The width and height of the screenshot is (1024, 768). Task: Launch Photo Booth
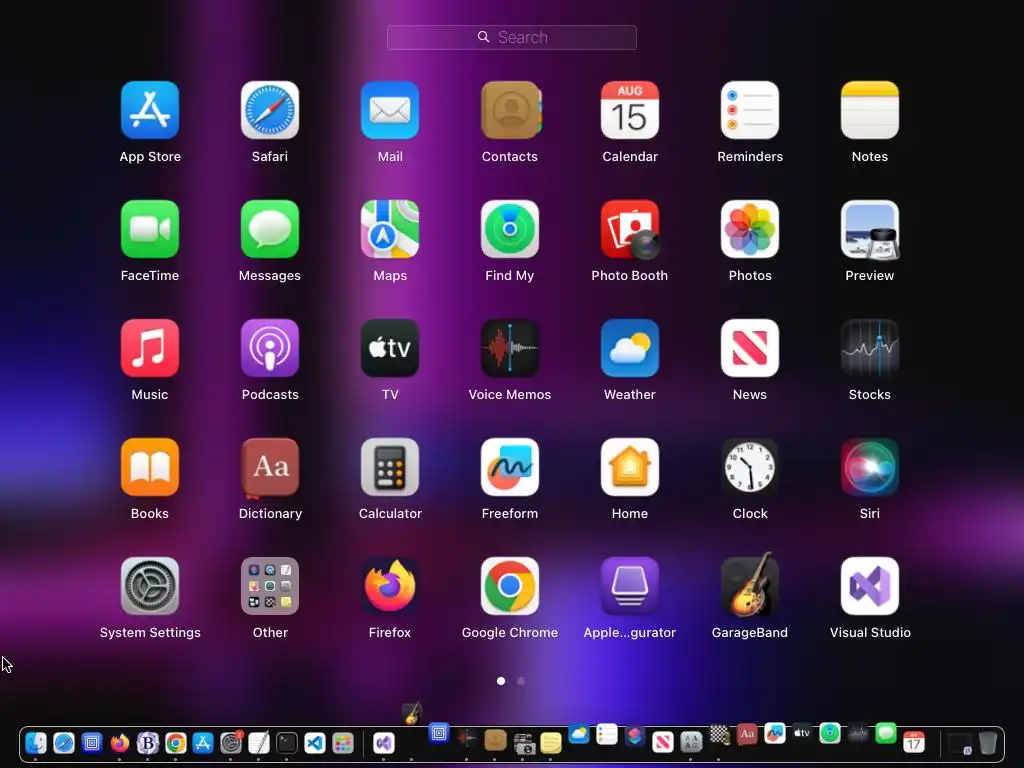(630, 229)
